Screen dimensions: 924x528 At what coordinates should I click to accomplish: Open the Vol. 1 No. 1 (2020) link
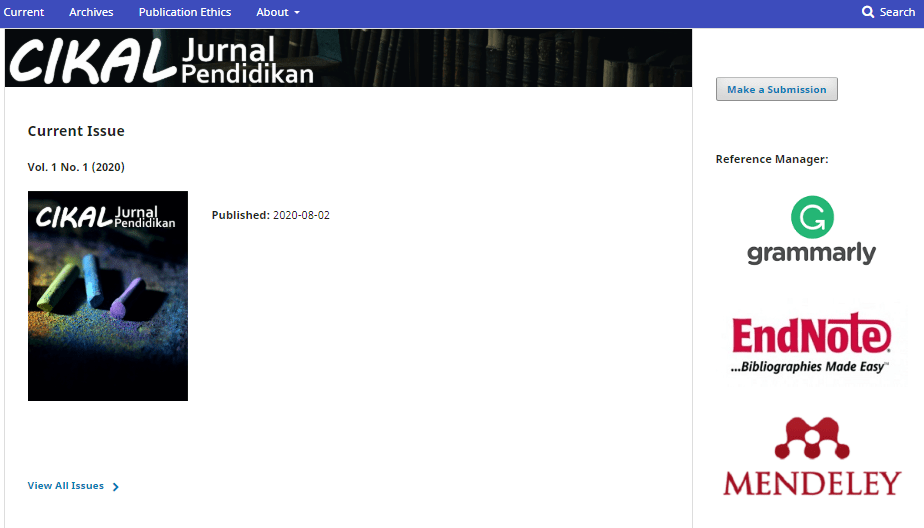click(x=76, y=167)
